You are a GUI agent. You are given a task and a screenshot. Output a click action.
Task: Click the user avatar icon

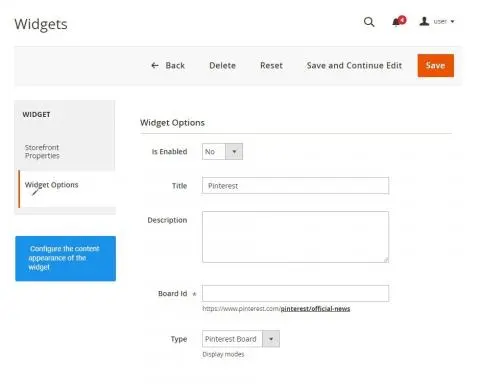(x=424, y=22)
